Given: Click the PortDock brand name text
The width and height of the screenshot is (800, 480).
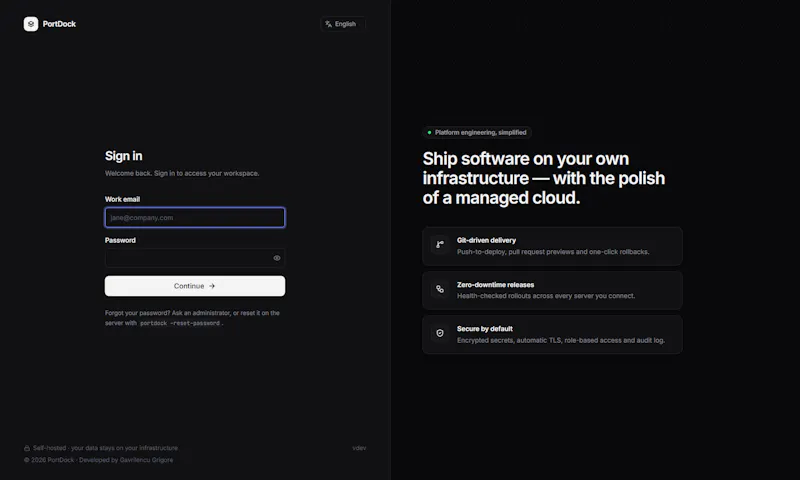Looking at the screenshot, I should pos(59,24).
